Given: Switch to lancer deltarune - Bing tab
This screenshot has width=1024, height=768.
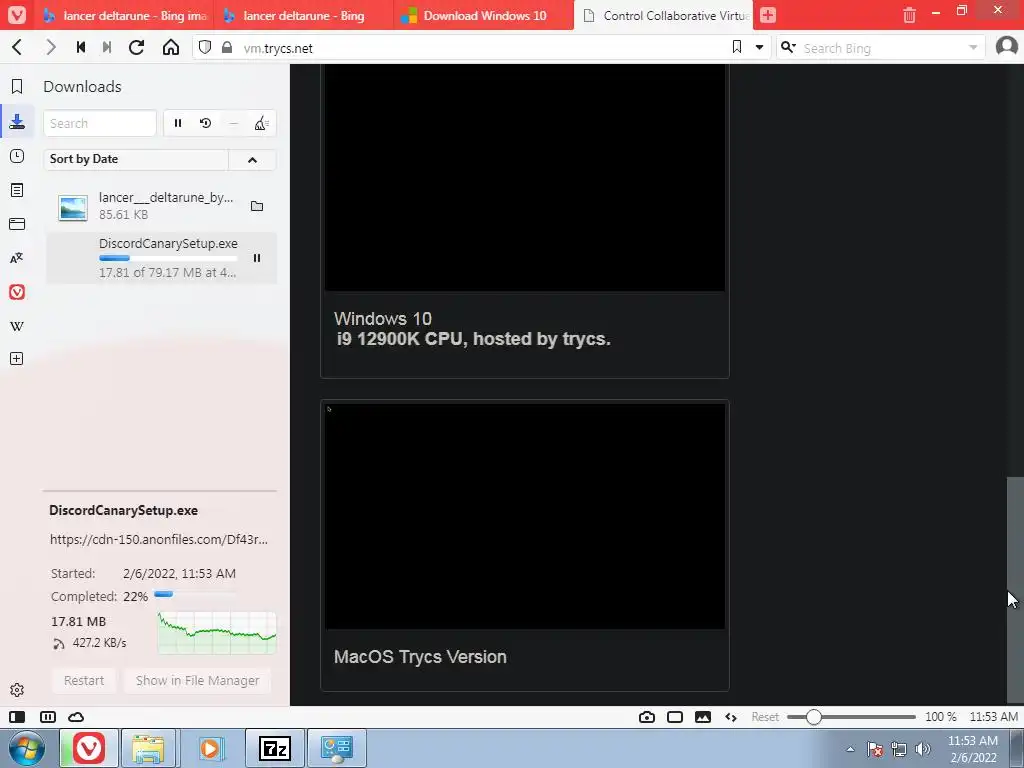Looking at the screenshot, I should [304, 16].
